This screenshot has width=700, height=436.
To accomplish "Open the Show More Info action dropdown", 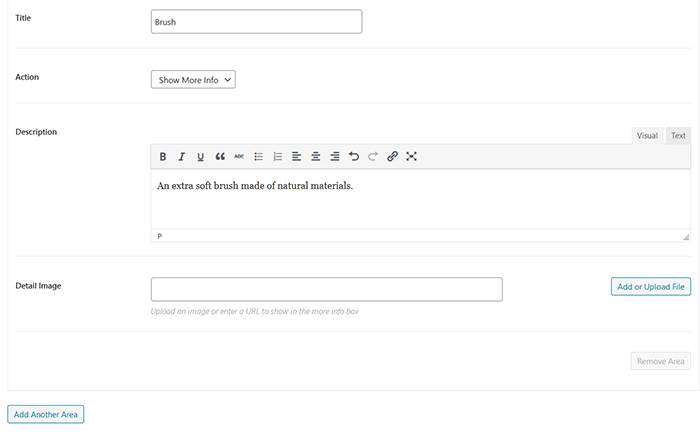I will point(193,80).
